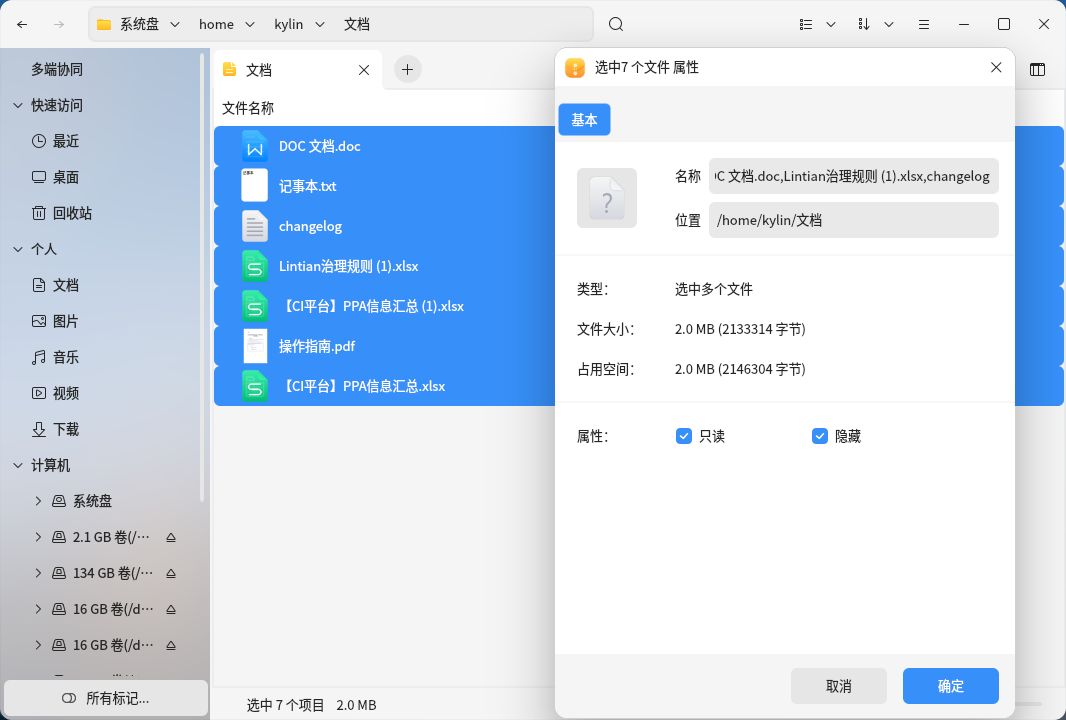Viewport: 1066px width, 720px height.
Task: Select the 基本 tab in properties
Action: (x=584, y=120)
